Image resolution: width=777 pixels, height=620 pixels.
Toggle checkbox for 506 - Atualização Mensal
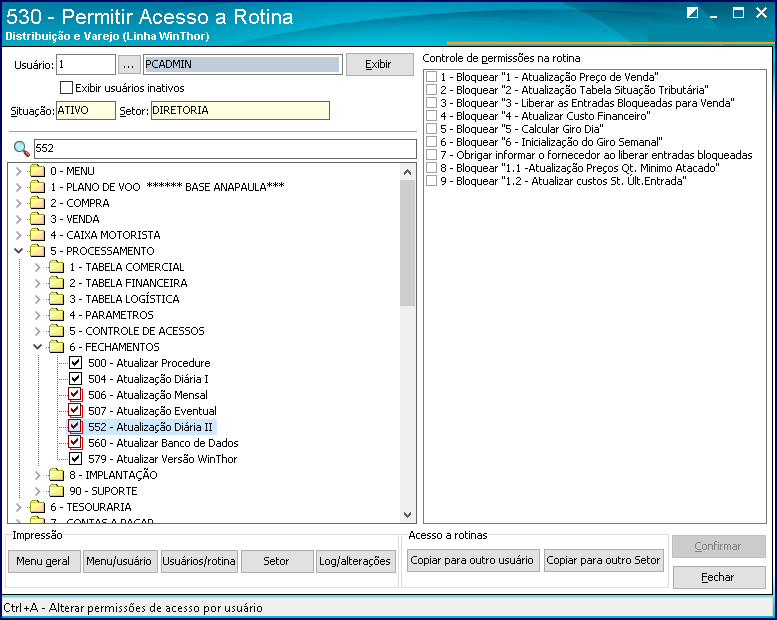click(x=75, y=395)
